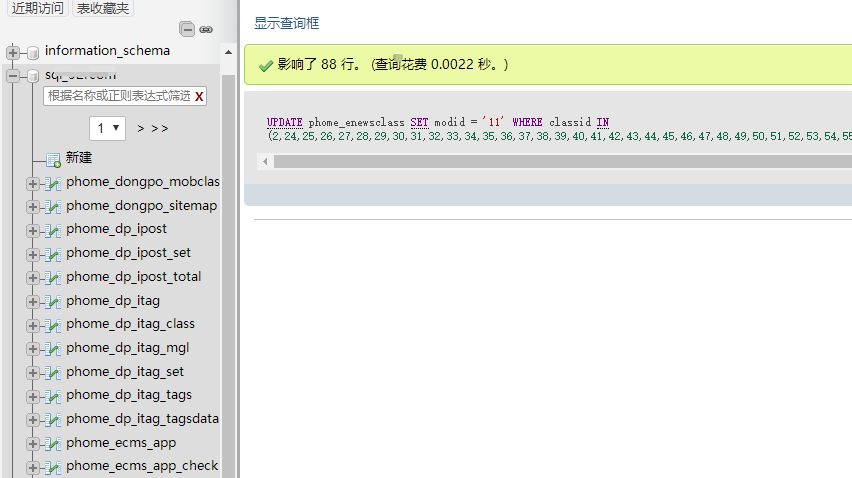The image size is (852, 478).
Task: Go to next page with single arrow
Action: click(x=141, y=128)
